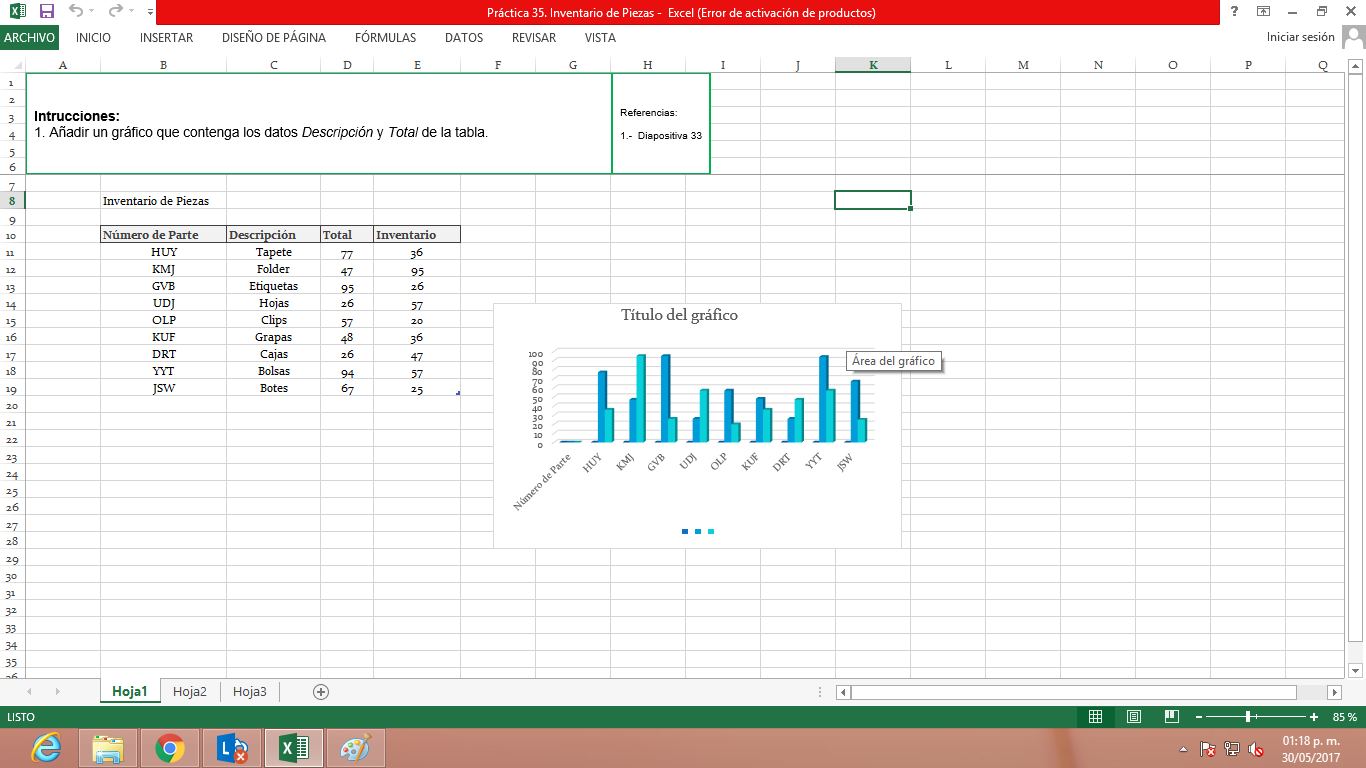Image resolution: width=1366 pixels, height=768 pixels.
Task: Click the zoom out minus button
Action: [x=1199, y=717]
